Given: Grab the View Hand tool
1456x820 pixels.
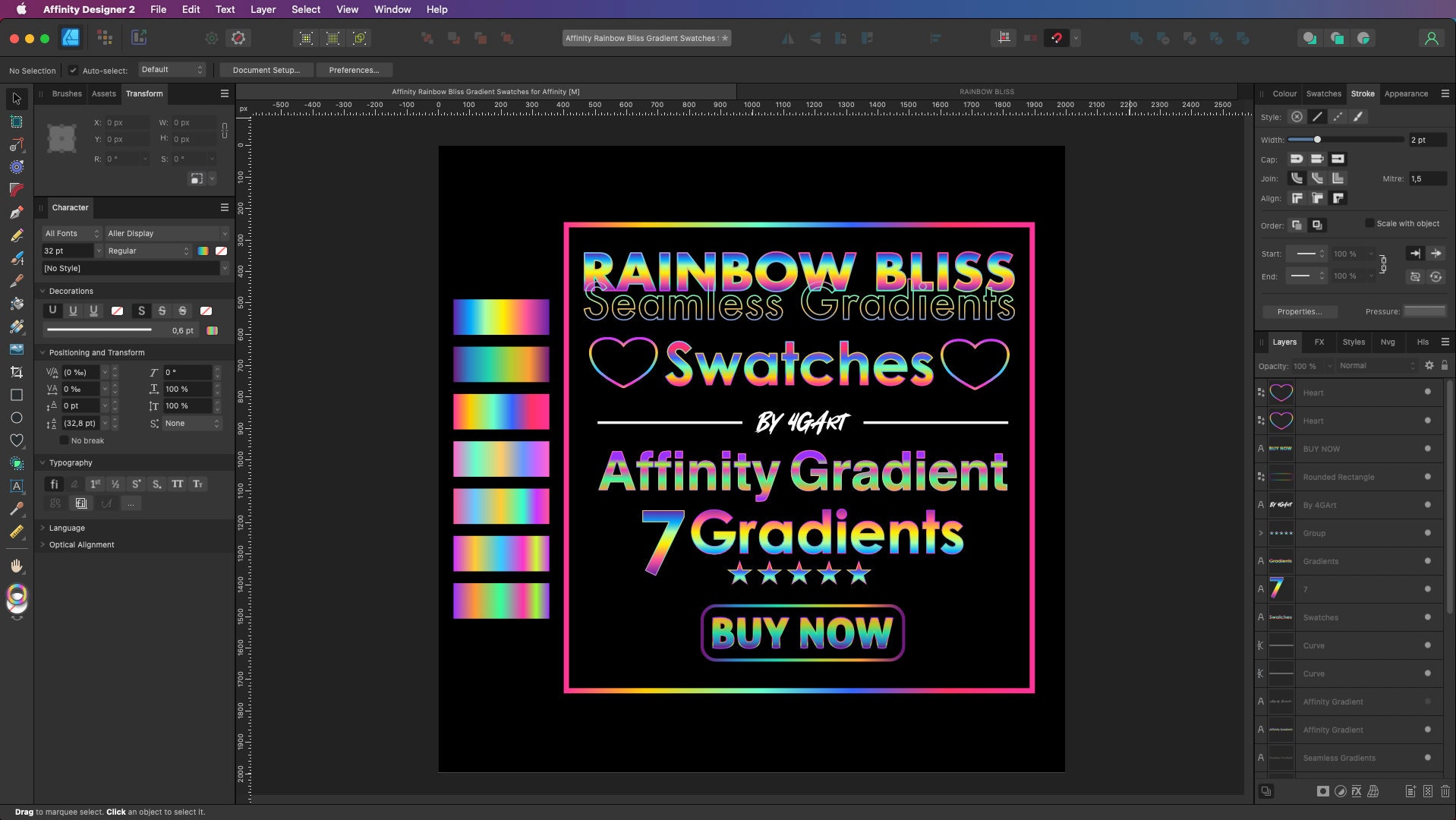Looking at the screenshot, I should point(17,566).
